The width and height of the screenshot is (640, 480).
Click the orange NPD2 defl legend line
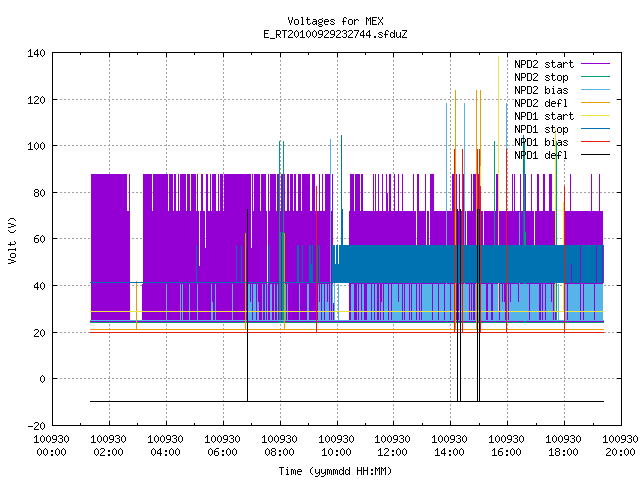pos(596,103)
